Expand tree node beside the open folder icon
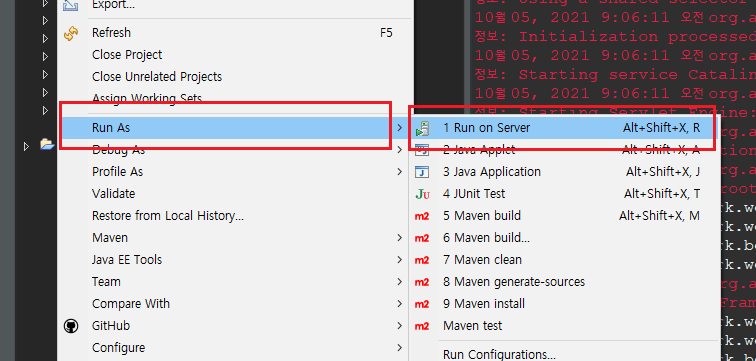This screenshot has width=756, height=361. pos(27,146)
